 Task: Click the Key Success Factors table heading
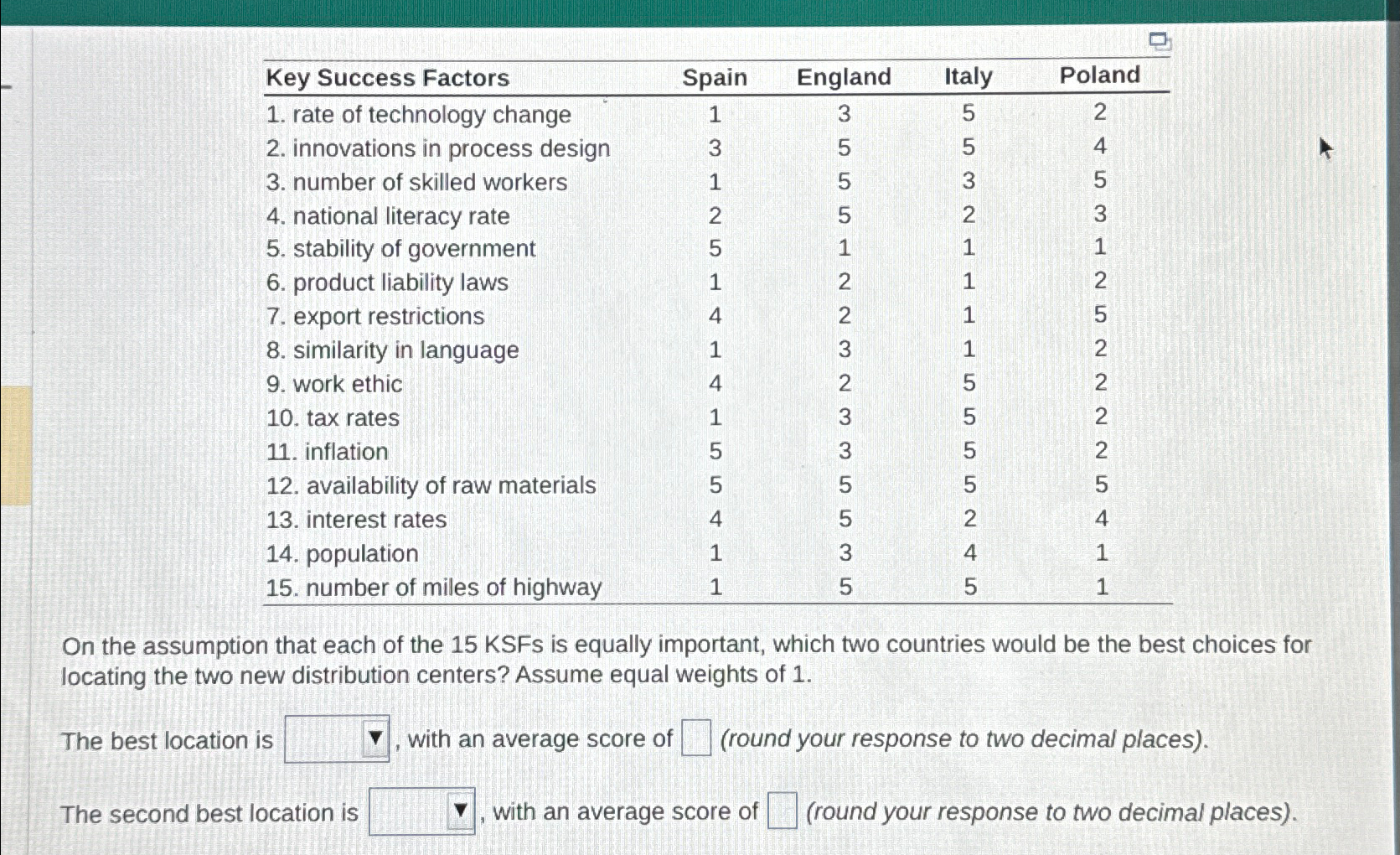tap(387, 79)
